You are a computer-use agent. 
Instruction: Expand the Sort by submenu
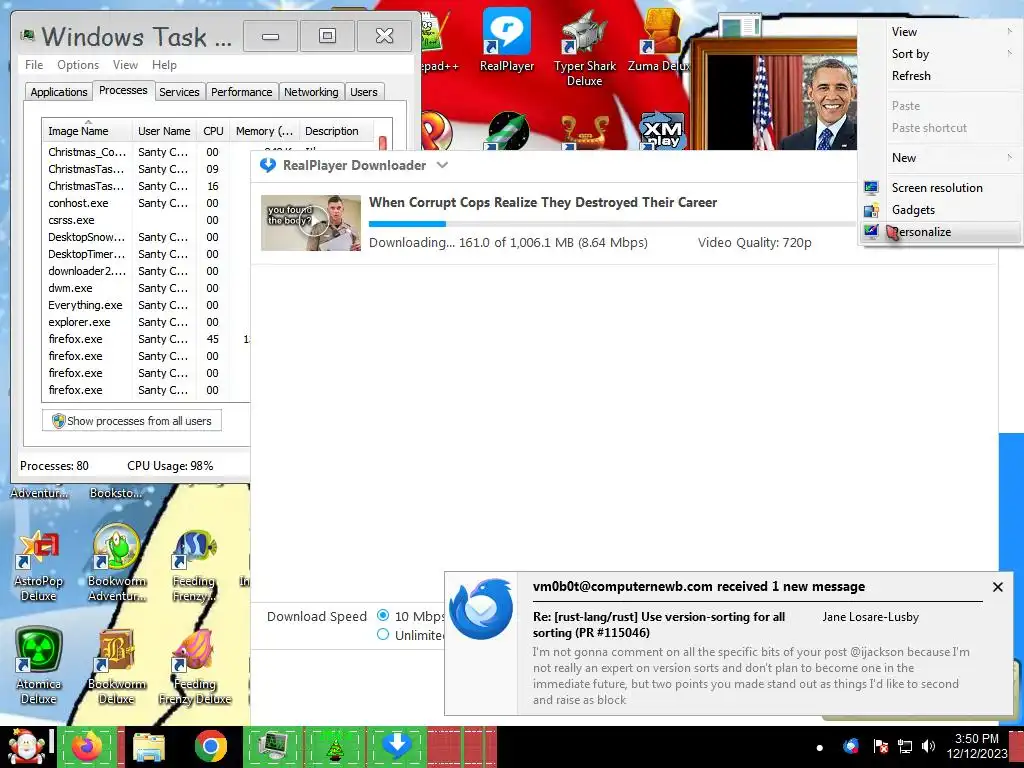point(940,54)
